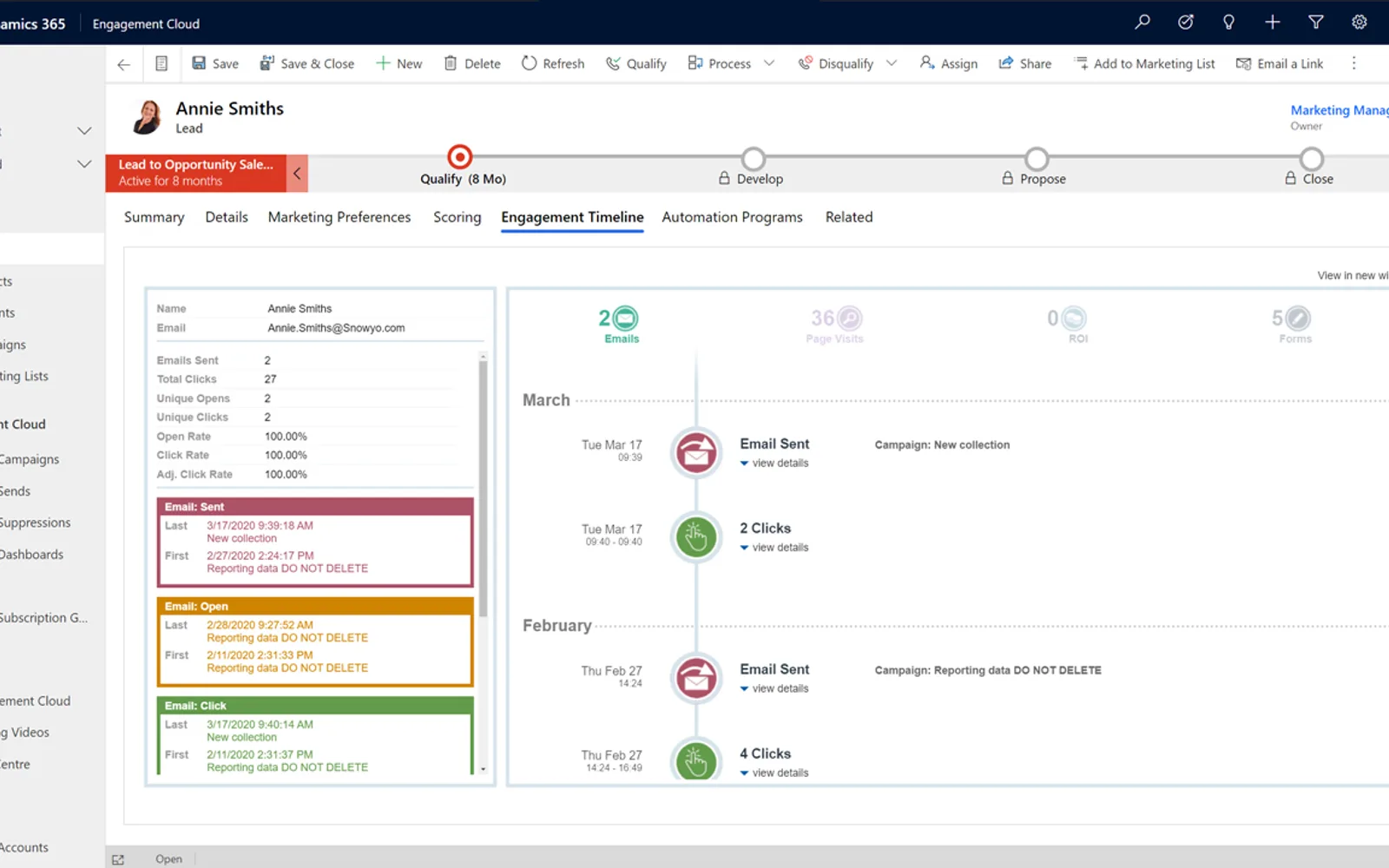Click Engagement Cloud app name
This screenshot has height=868, width=1389.
tap(146, 23)
